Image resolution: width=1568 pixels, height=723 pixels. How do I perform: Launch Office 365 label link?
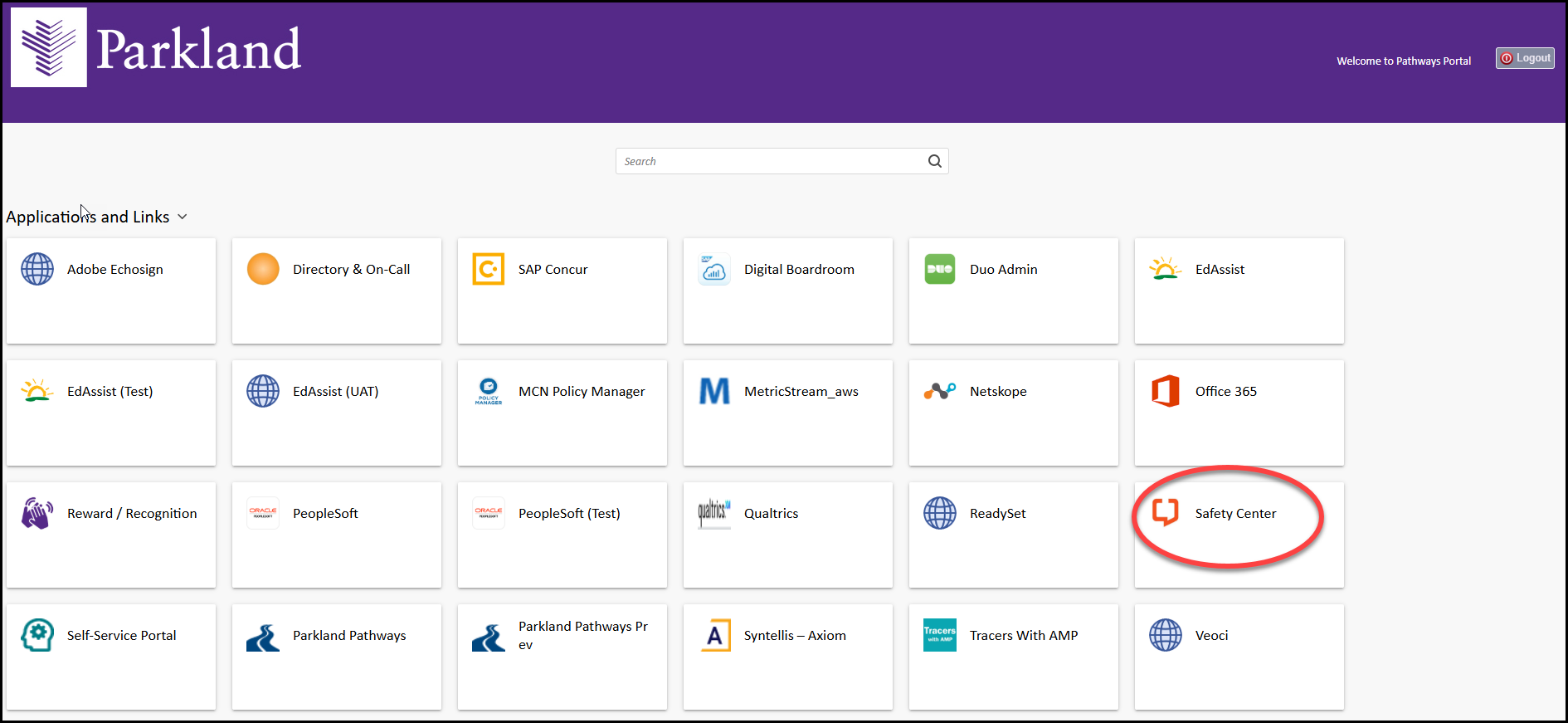(1226, 391)
